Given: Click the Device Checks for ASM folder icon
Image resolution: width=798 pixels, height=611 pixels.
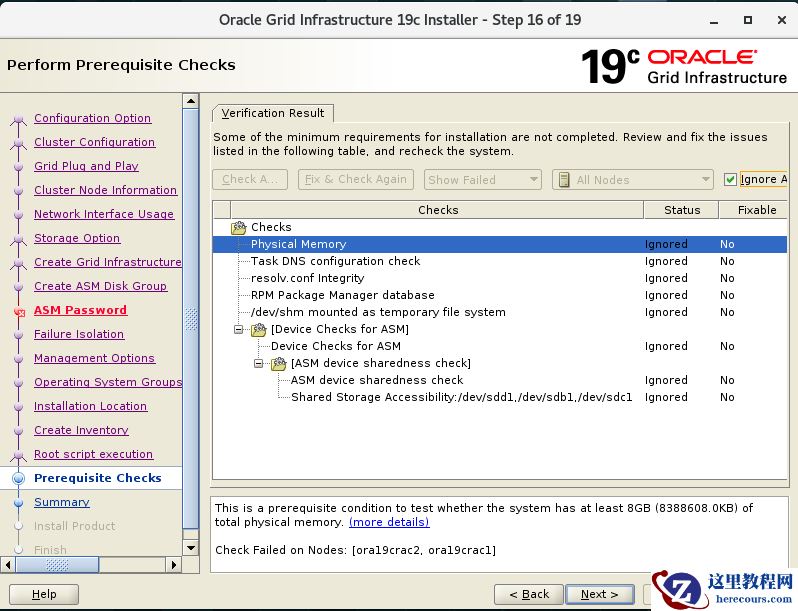Looking at the screenshot, I should point(258,329).
